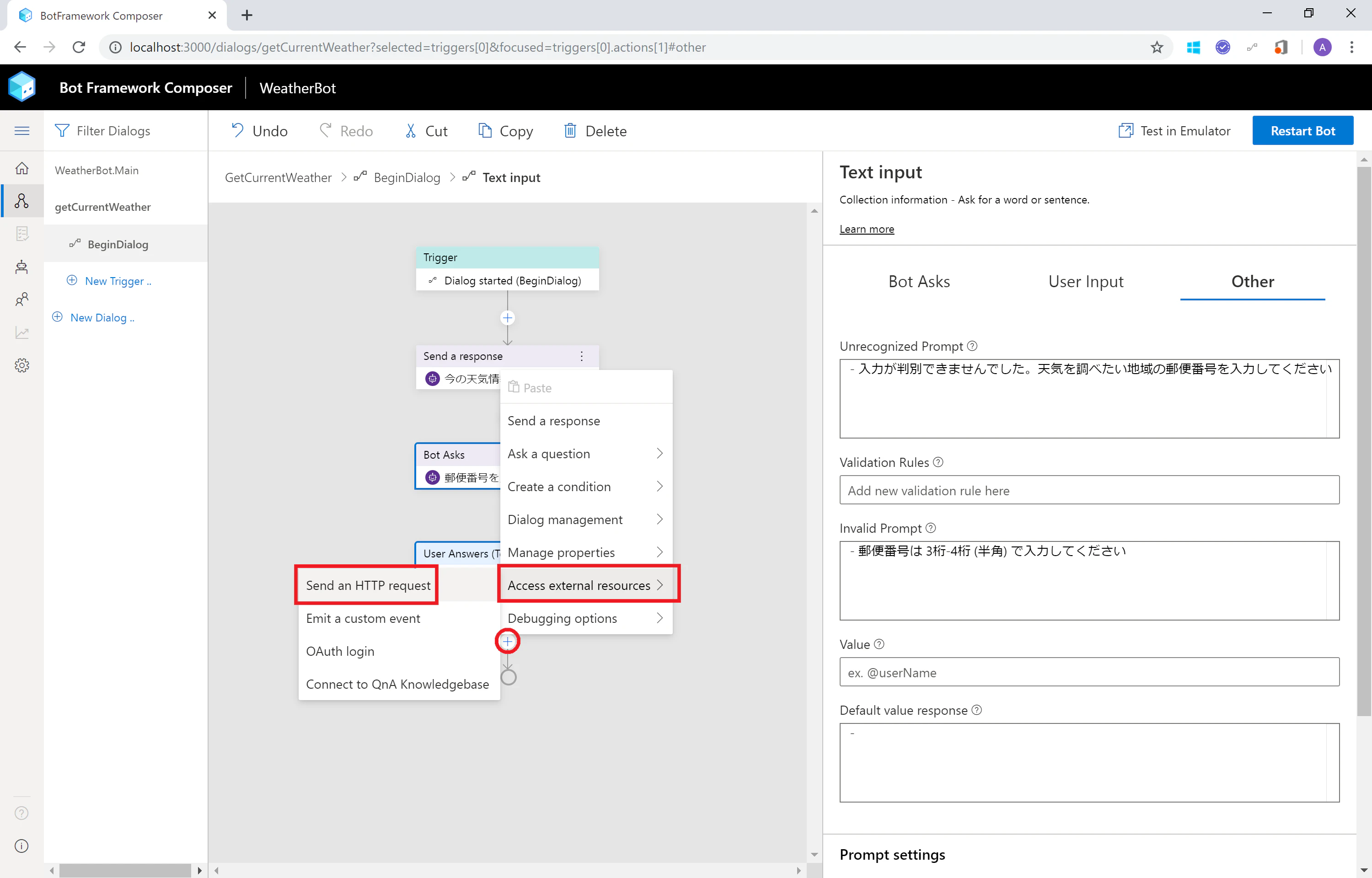Open the Bot Responses checklist icon
1372x878 pixels.
coord(21,234)
